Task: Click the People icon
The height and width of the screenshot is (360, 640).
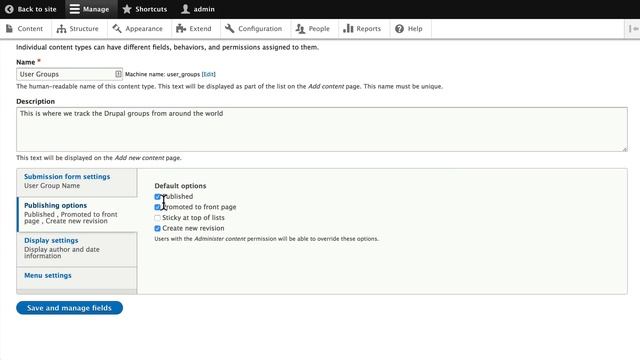Action: tap(300, 29)
